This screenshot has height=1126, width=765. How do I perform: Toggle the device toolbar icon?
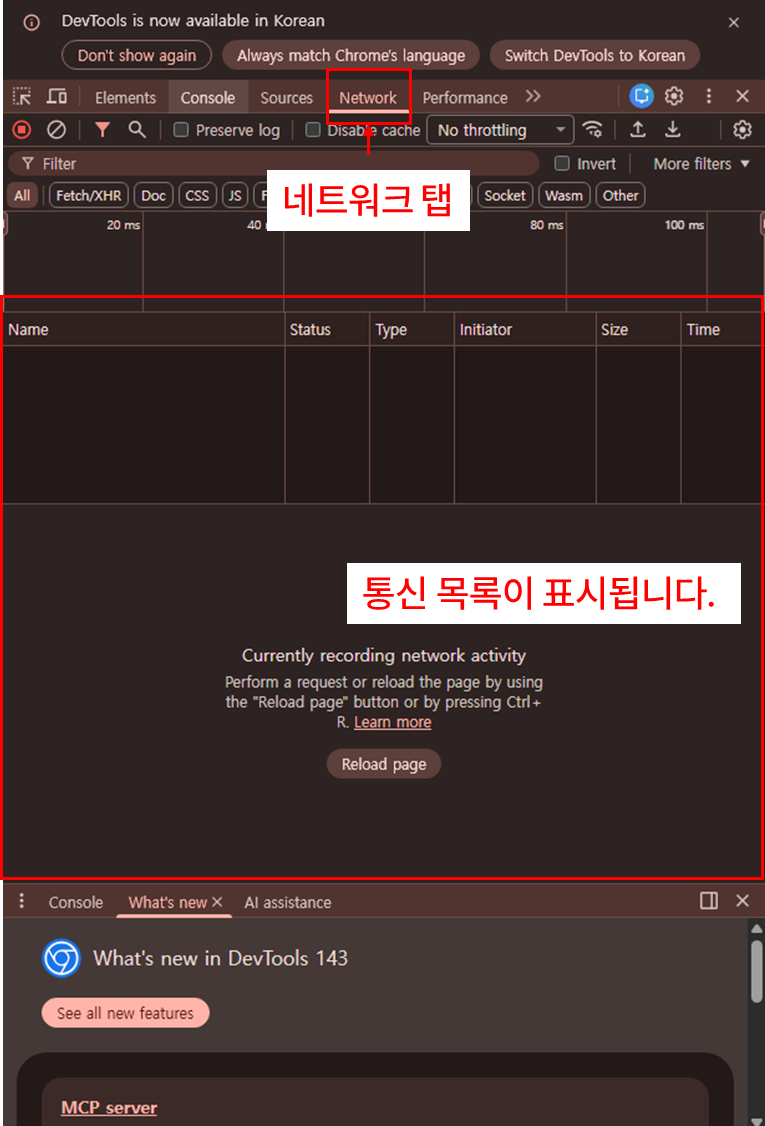(57, 97)
